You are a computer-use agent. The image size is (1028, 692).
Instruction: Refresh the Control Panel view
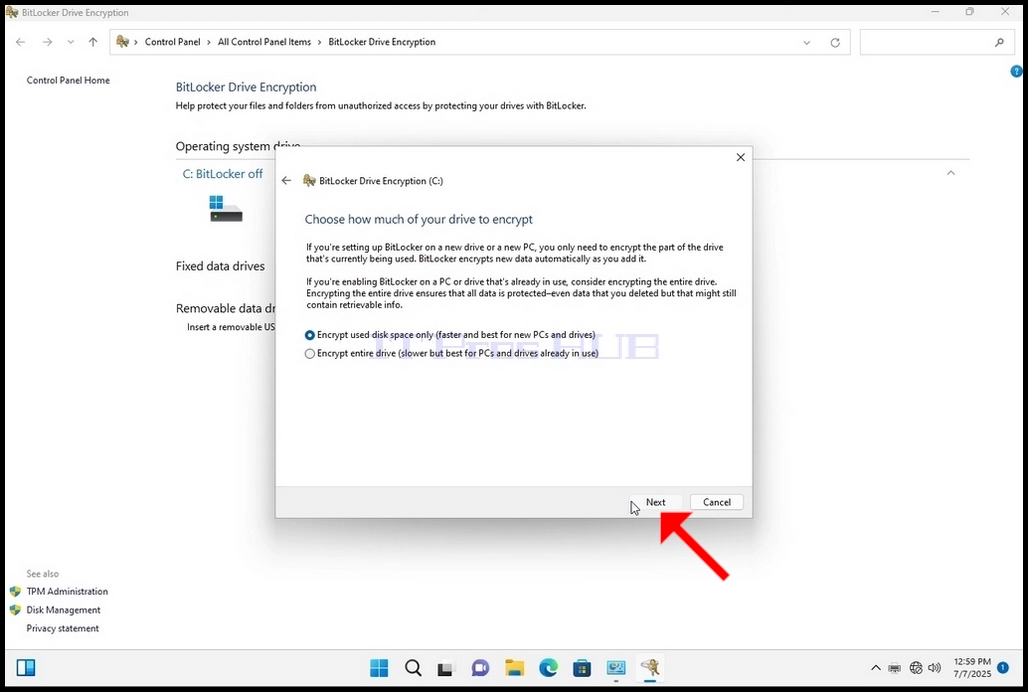pos(835,43)
